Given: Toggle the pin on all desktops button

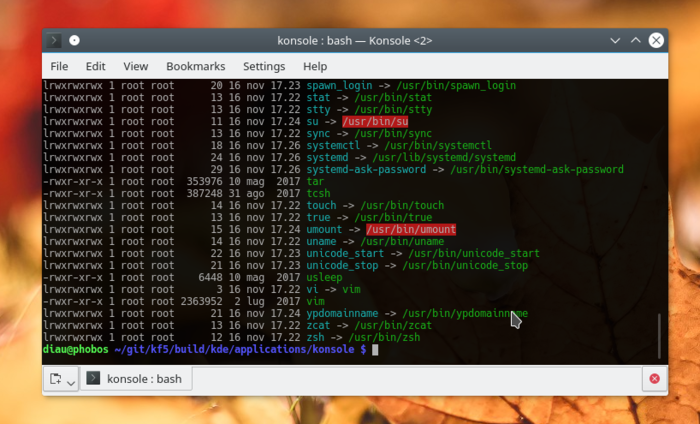Looking at the screenshot, I should point(74,41).
